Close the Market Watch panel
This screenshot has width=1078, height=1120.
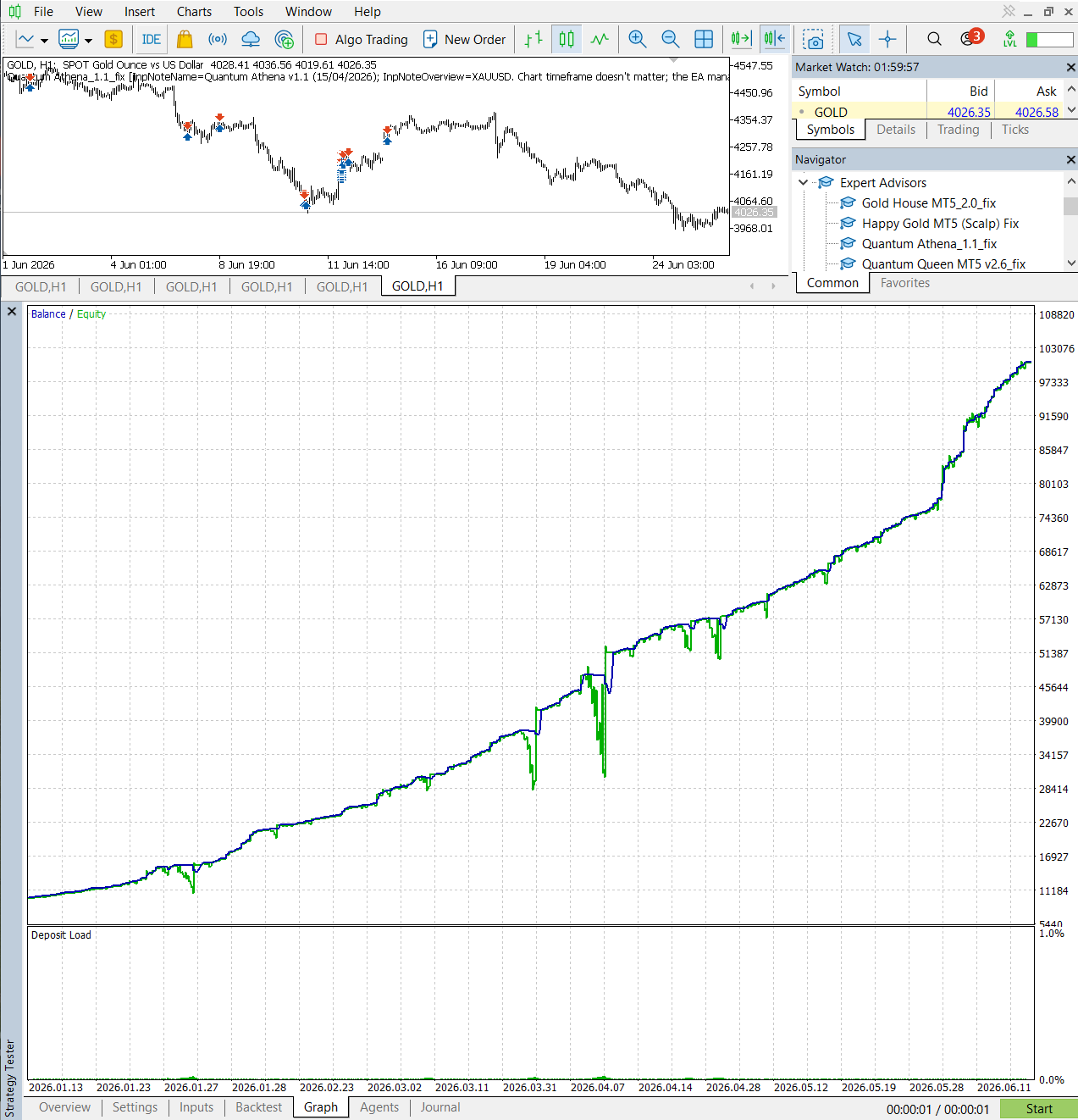click(x=1070, y=67)
